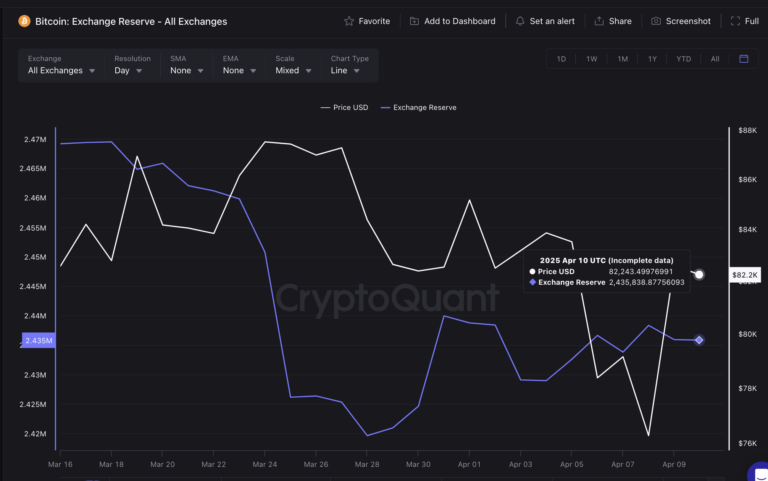Image resolution: width=768 pixels, height=481 pixels.
Task: Set an alert via bell icon
Action: point(520,21)
